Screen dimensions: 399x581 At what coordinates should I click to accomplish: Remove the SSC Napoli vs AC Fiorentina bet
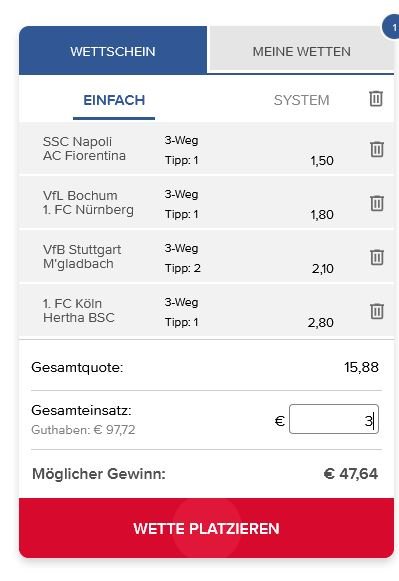tap(377, 149)
